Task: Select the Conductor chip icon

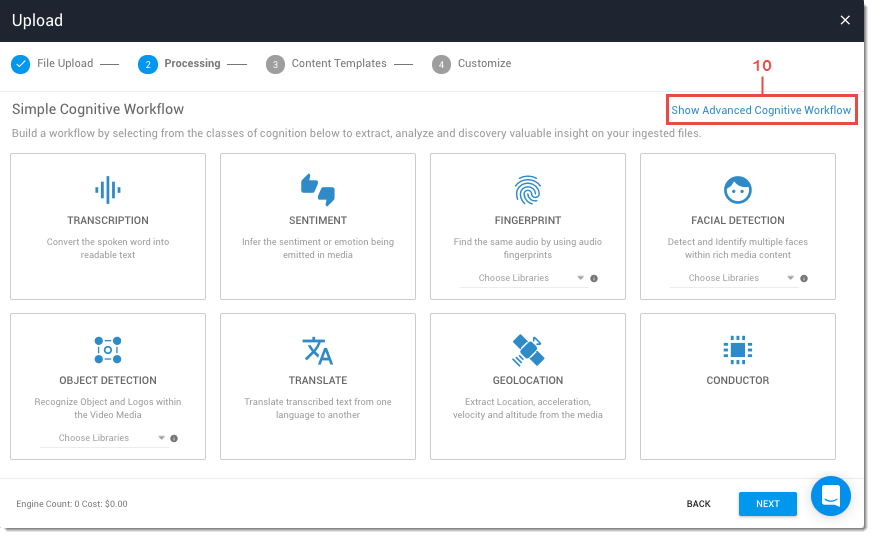Action: point(737,350)
